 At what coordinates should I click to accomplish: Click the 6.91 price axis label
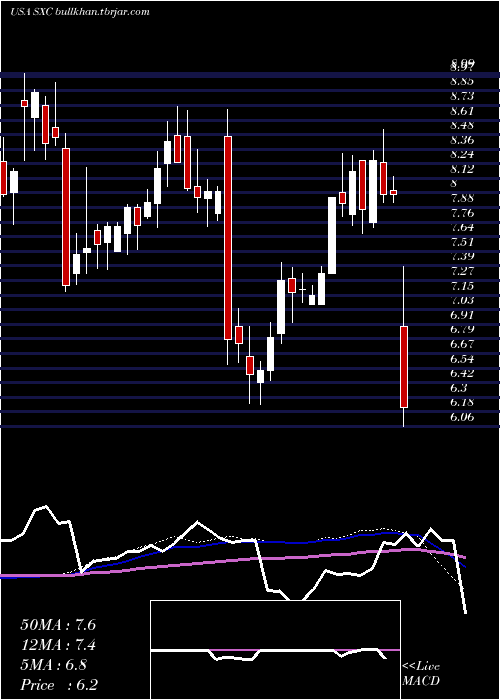tap(462, 315)
